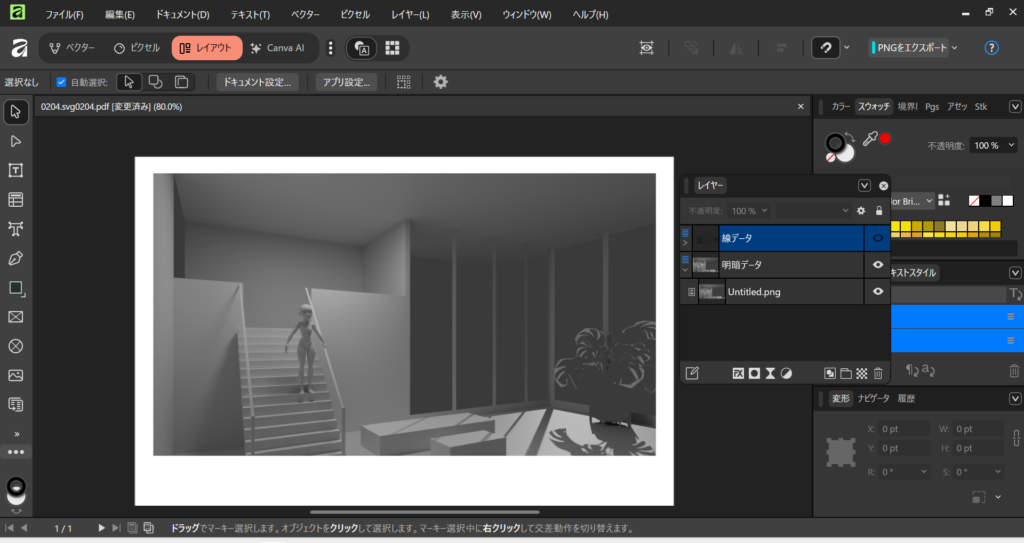
Task: Pick the Place Image tool
Action: pyautogui.click(x=16, y=375)
